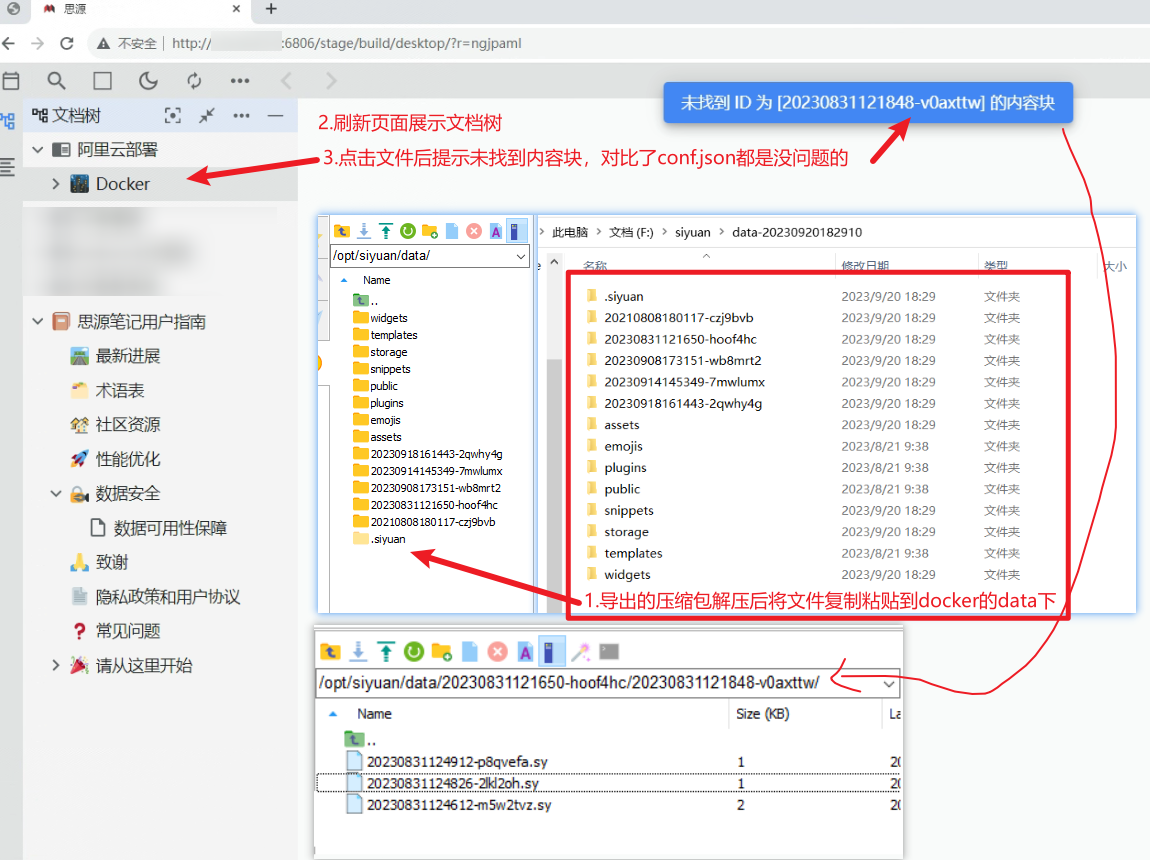The width and height of the screenshot is (1150, 860).
Task: Click the 不安全 security warning
Action: pos(127,43)
